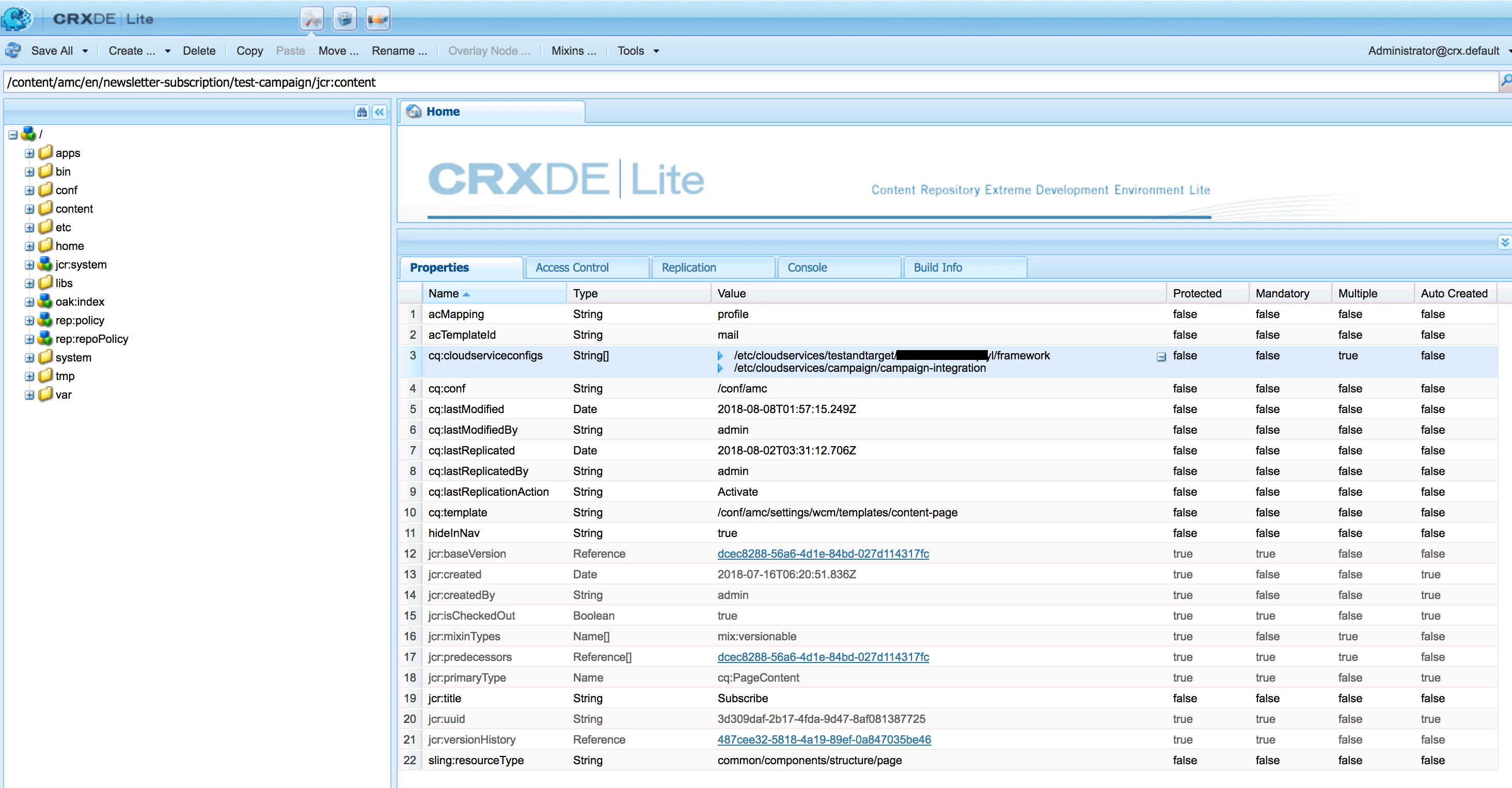Screen dimensions: 1512x788
Task: Click the refresh icon beside Save All
Action: [x=13, y=51]
